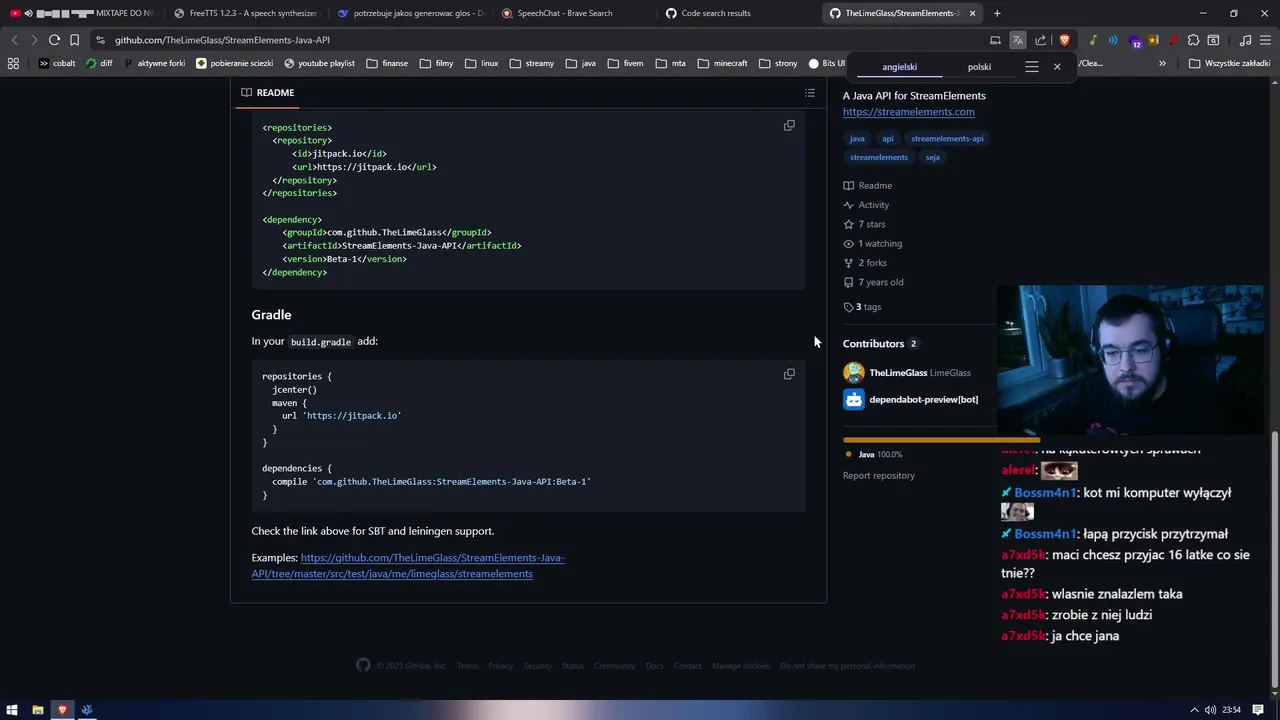This screenshot has height=720, width=1280.
Task: Open the strony bookmark folder
Action: (x=778, y=63)
